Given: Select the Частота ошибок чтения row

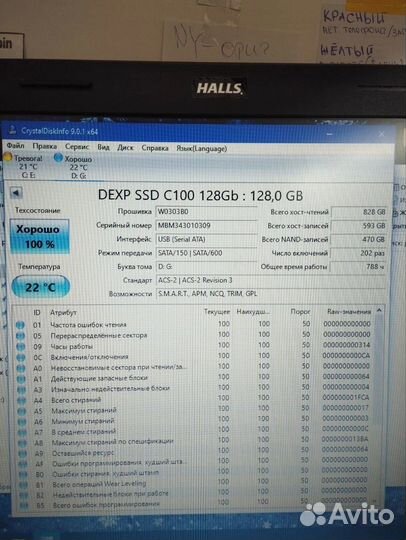Looking at the screenshot, I should point(194,324).
